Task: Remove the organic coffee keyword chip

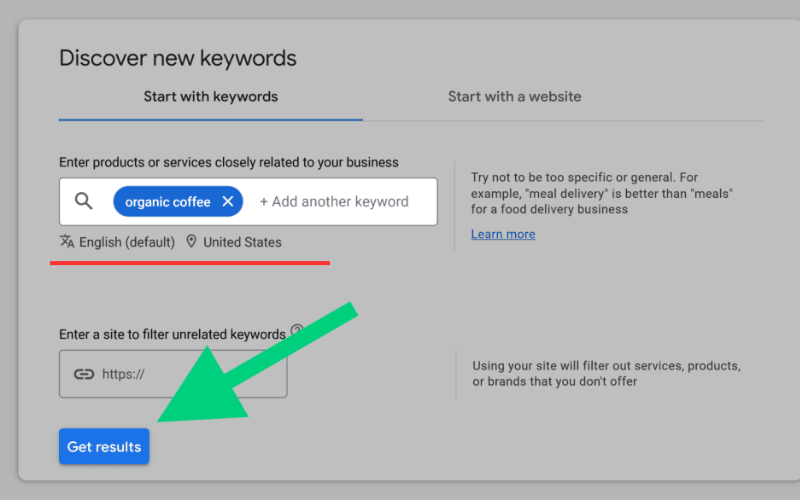Action: point(228,201)
